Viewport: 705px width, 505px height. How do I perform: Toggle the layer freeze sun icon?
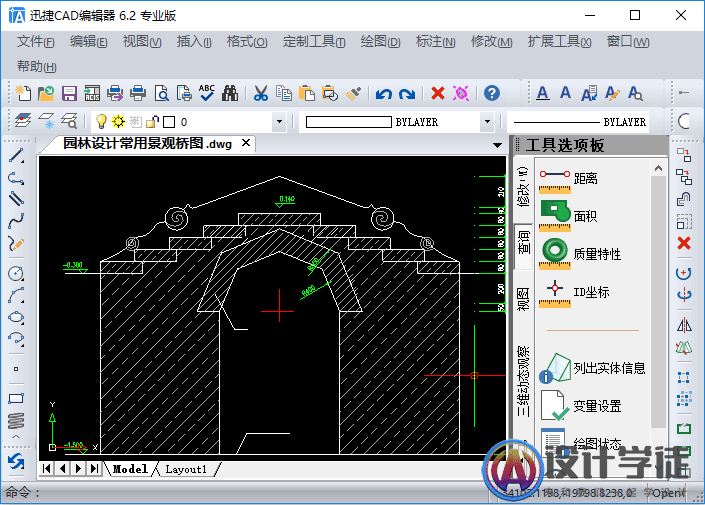point(118,121)
